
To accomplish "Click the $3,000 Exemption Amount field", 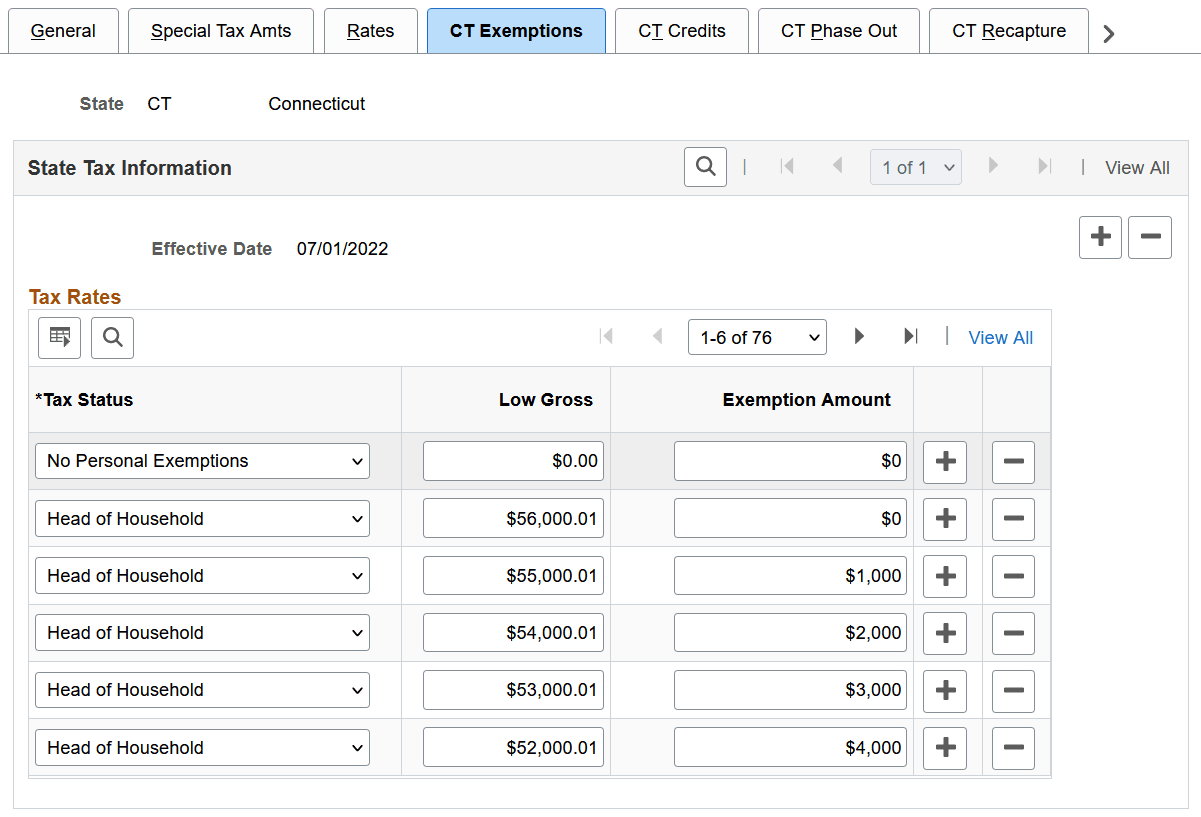I will point(790,690).
